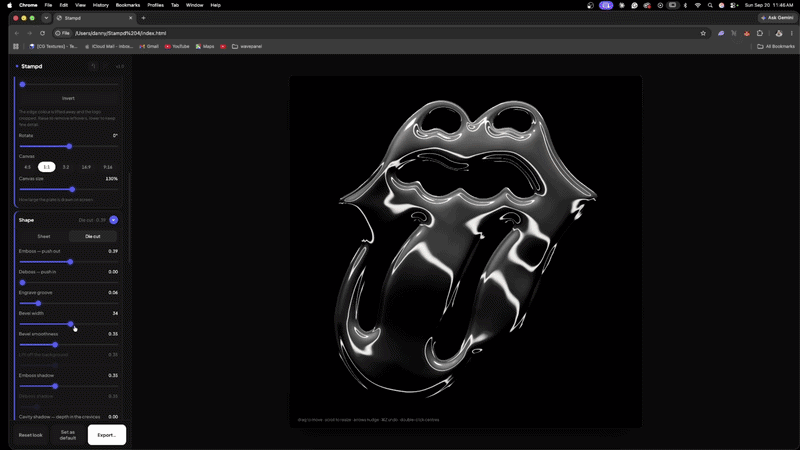Close the Stampd tab

pyautogui.click(x=130, y=18)
